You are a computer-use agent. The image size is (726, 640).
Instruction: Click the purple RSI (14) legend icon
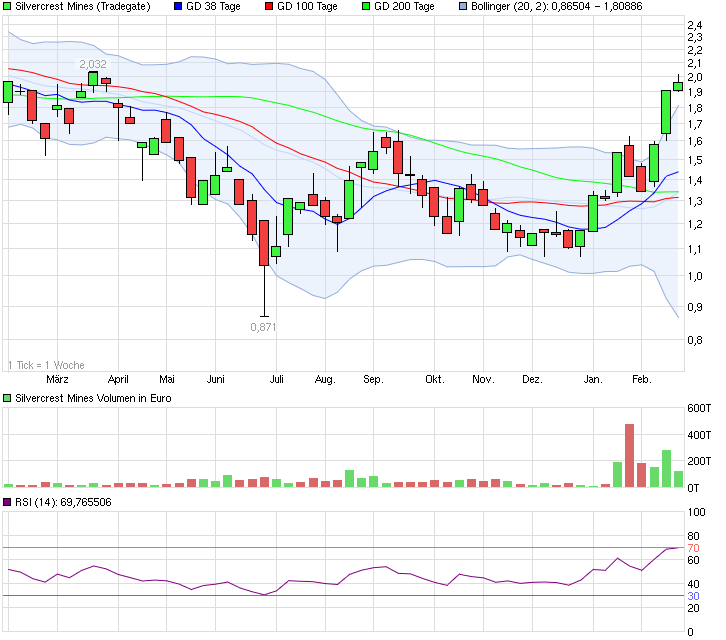pyautogui.click(x=8, y=502)
